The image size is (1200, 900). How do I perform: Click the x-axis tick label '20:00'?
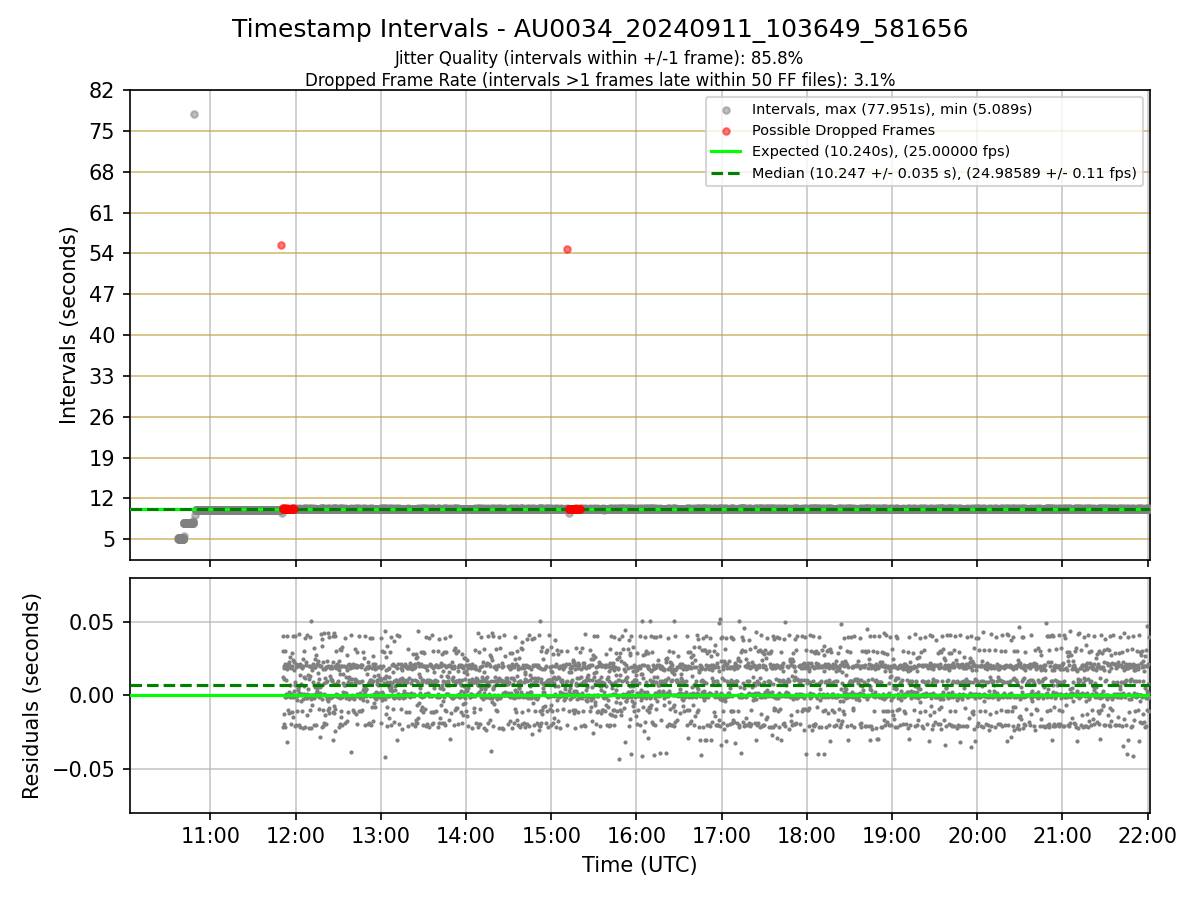pos(977,835)
